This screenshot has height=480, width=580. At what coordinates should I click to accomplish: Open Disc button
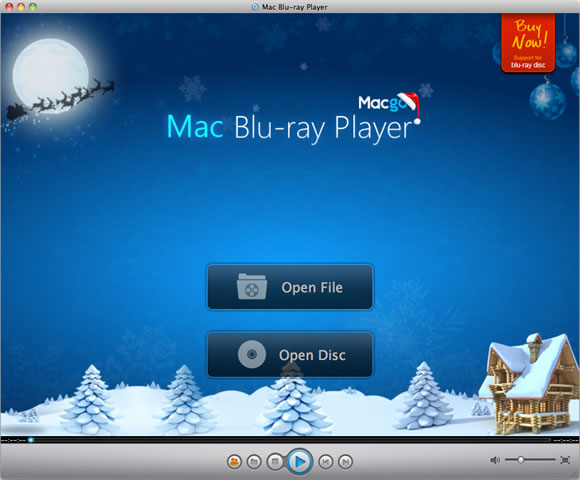click(290, 355)
